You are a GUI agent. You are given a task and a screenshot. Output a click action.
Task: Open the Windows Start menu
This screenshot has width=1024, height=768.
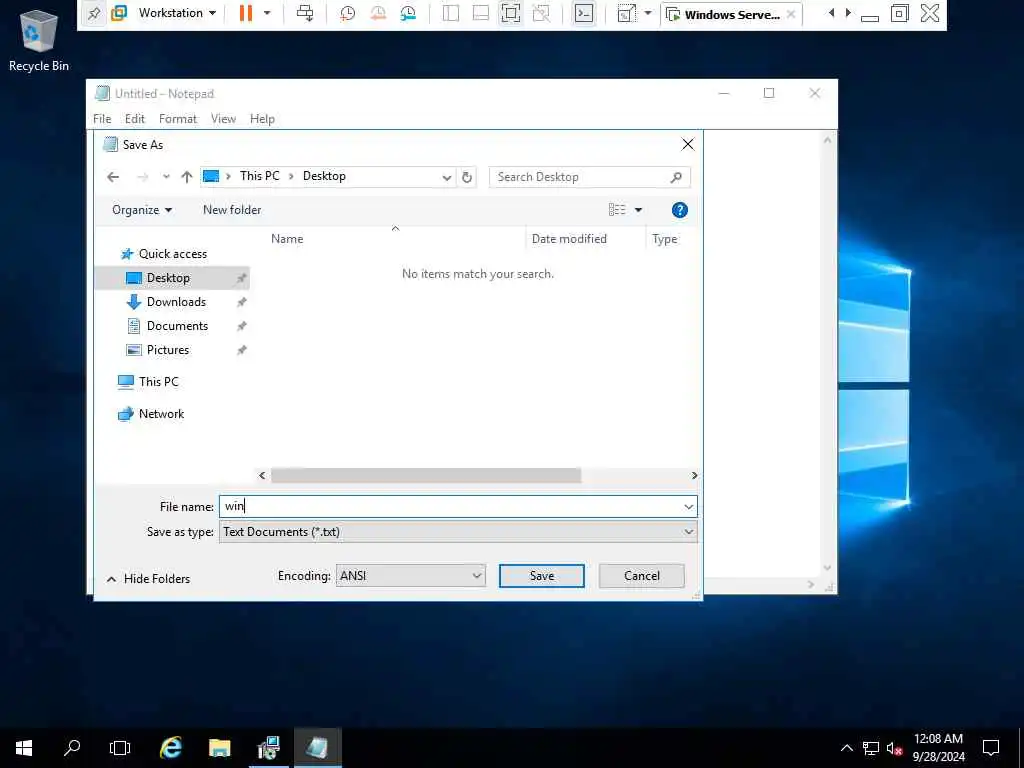point(24,748)
